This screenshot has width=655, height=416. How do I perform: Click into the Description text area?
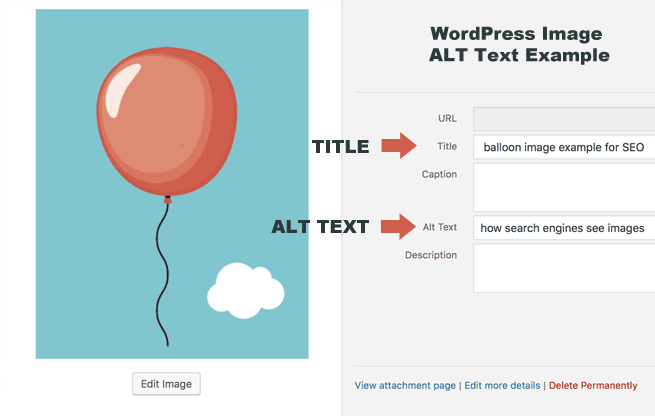pyautogui.click(x=564, y=268)
